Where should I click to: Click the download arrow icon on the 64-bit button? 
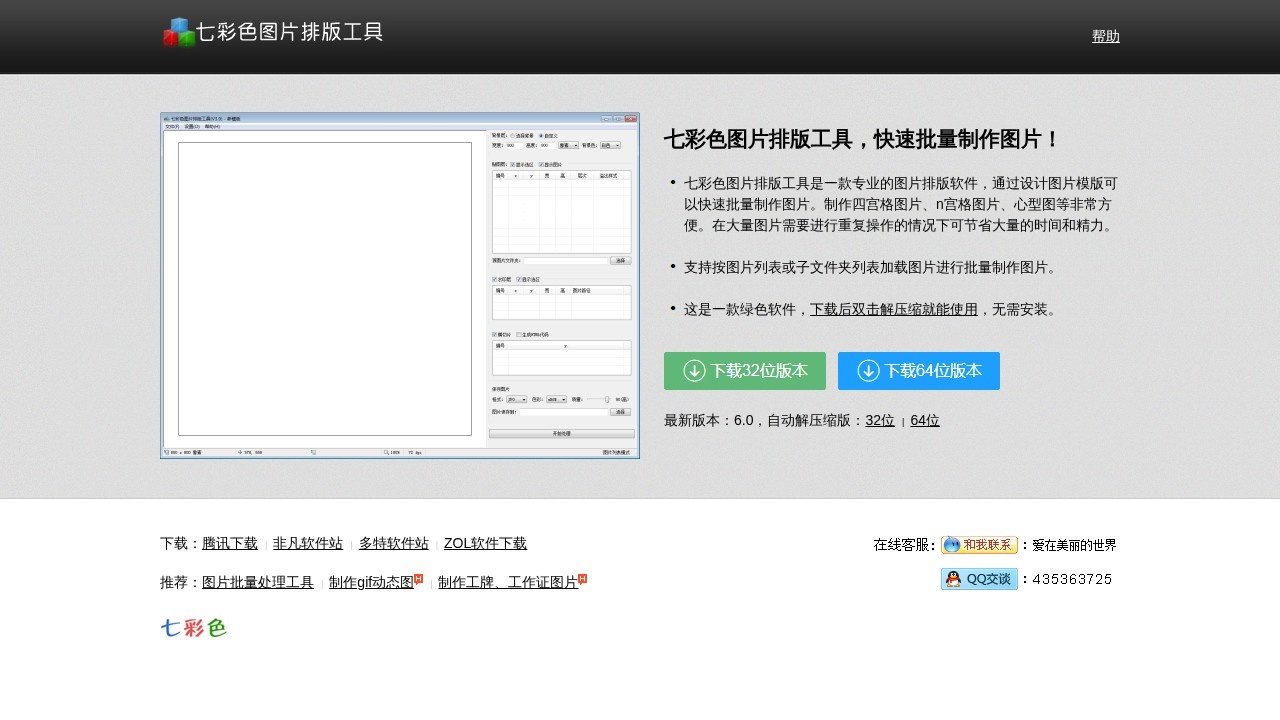tap(868, 370)
